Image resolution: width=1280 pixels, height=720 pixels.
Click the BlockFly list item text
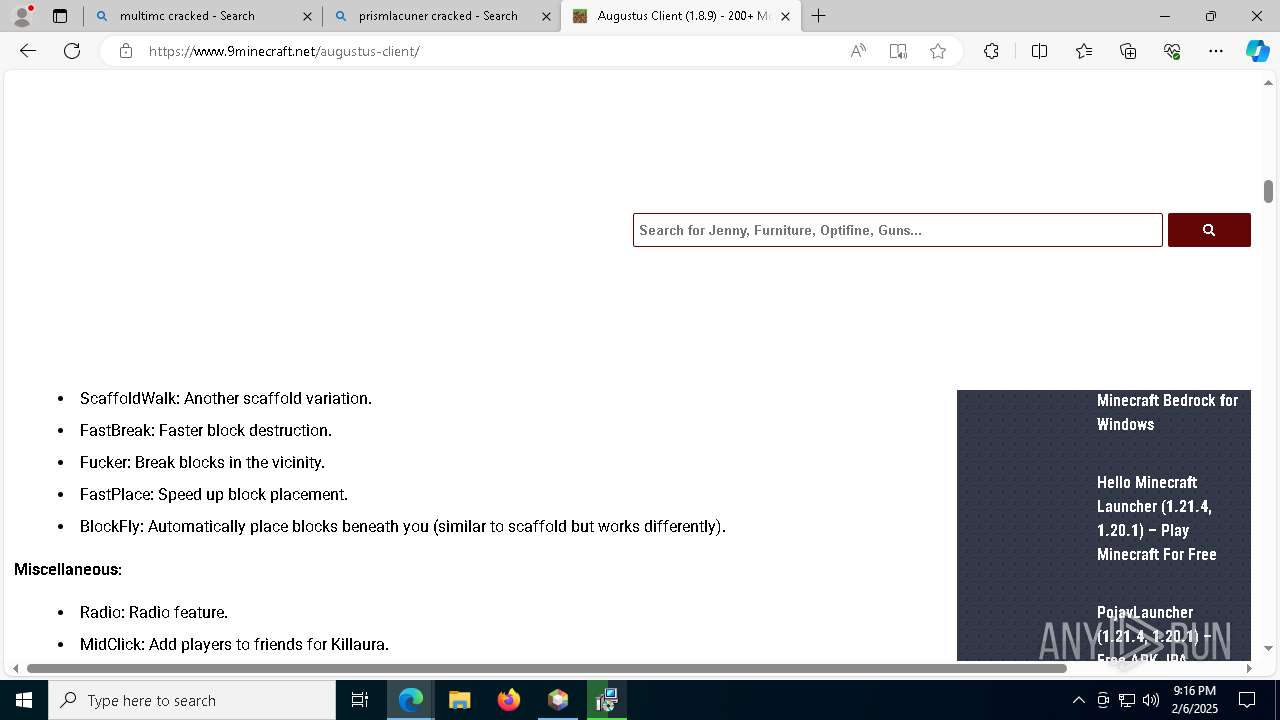tap(403, 526)
